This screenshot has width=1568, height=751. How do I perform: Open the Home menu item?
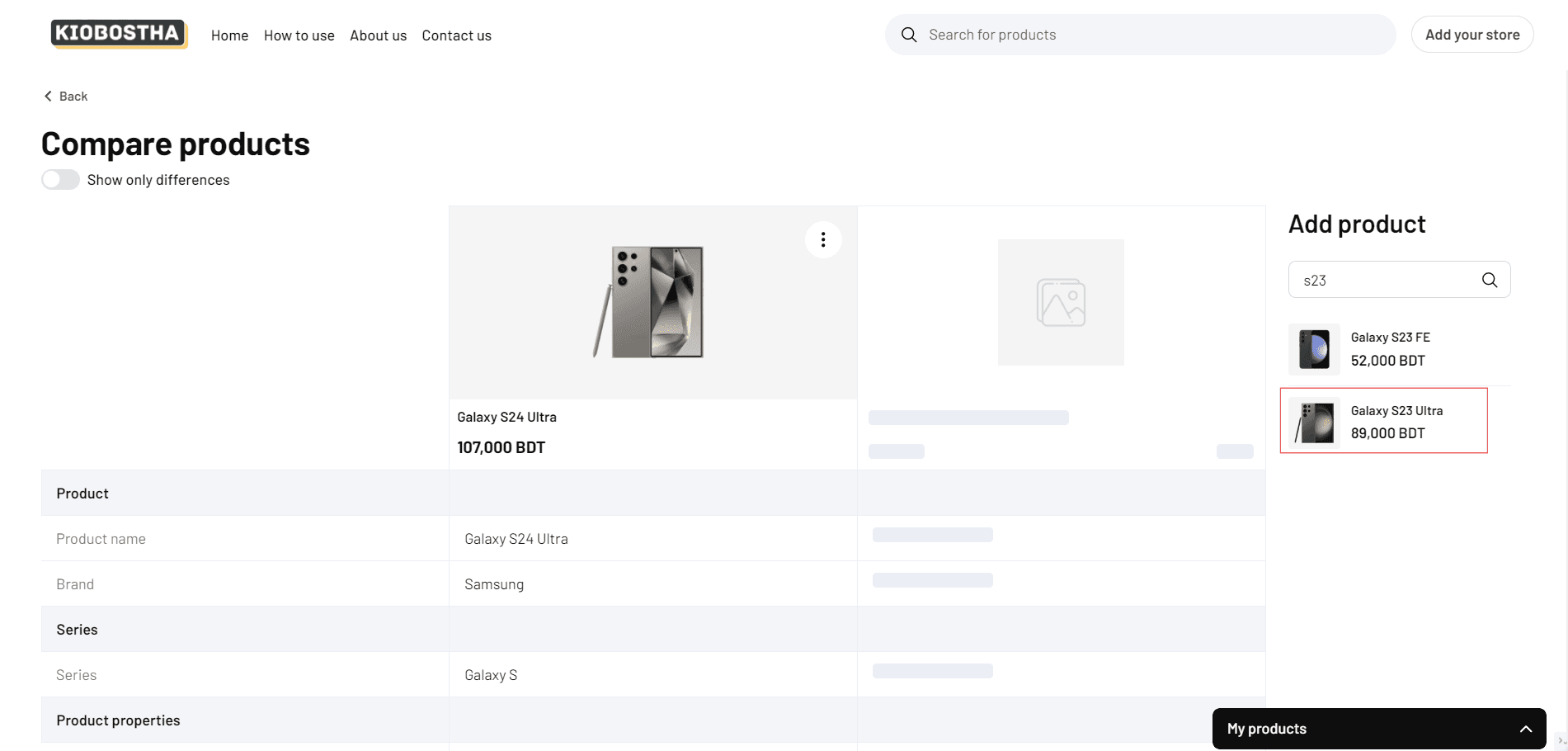click(x=229, y=35)
